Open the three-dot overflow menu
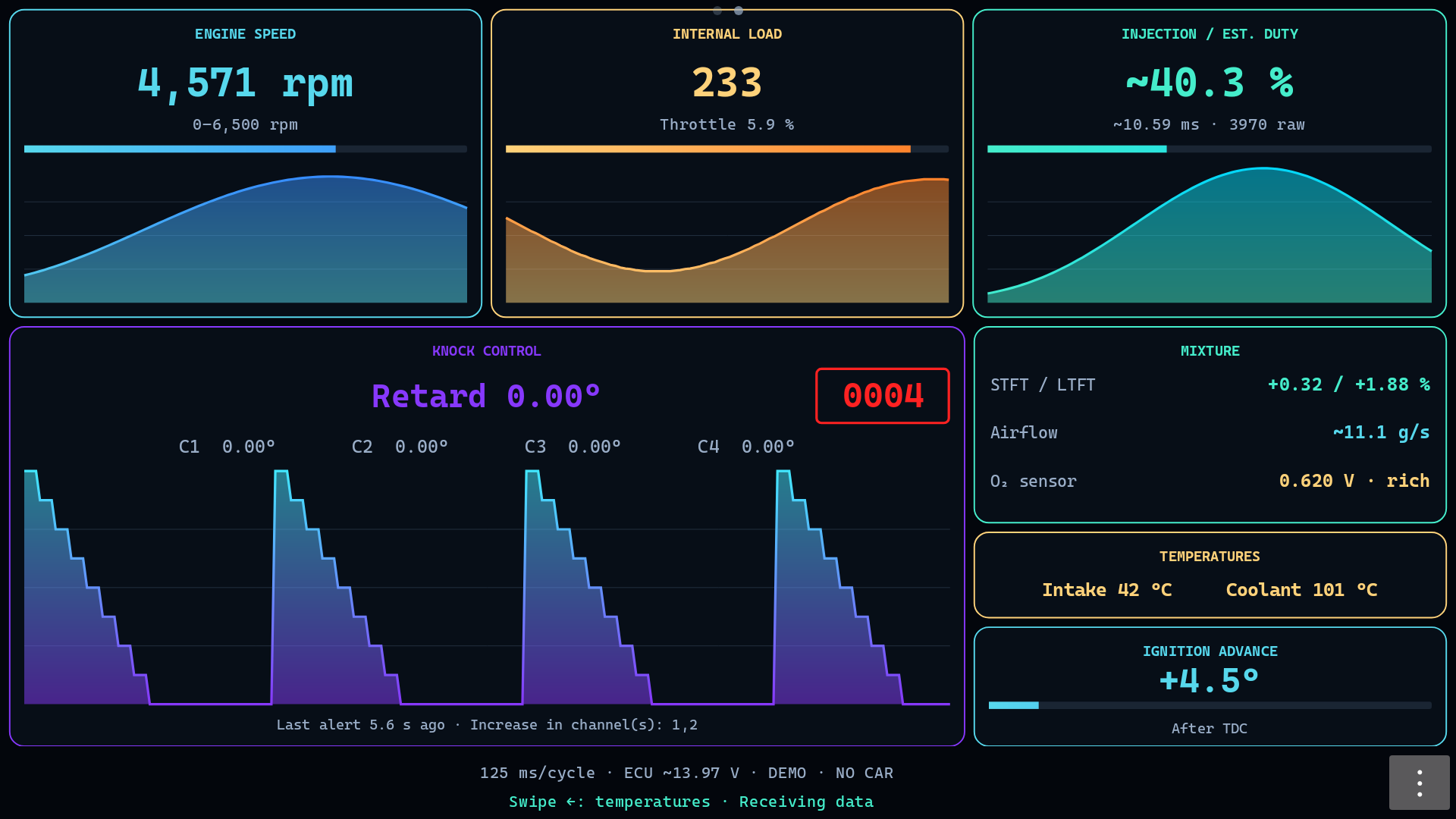 coord(1419,782)
